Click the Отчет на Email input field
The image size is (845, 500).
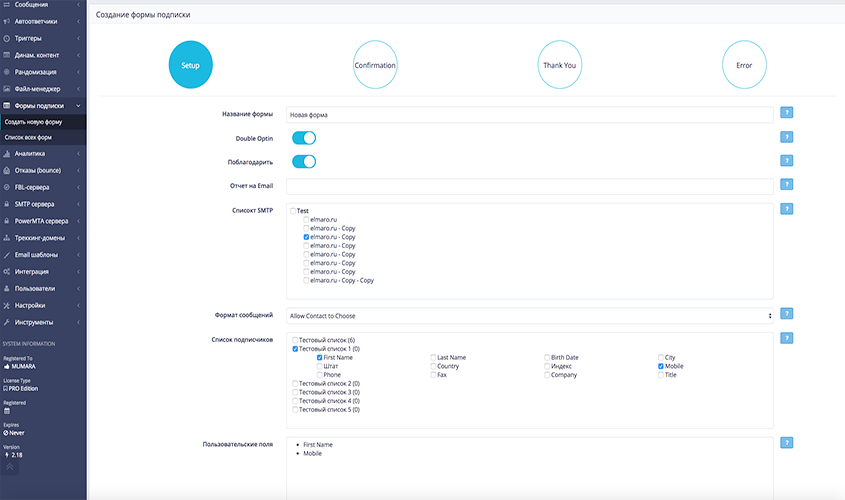[x=530, y=186]
